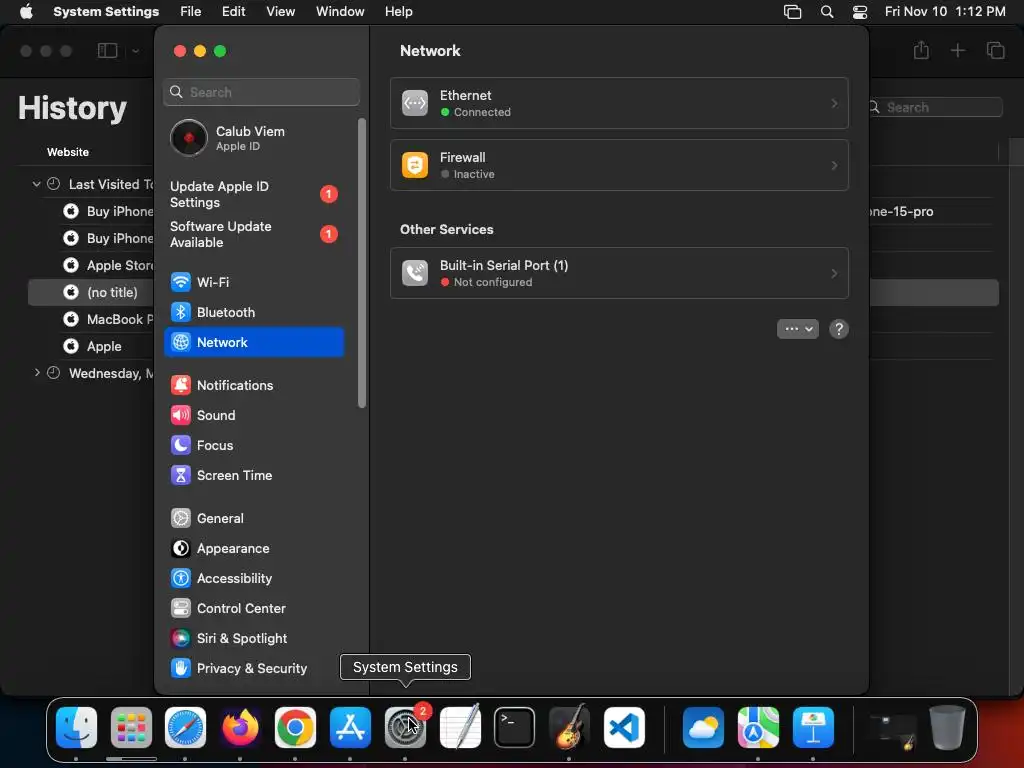Click Safari History search field
The width and height of the screenshot is (1024, 768).
click(936, 107)
